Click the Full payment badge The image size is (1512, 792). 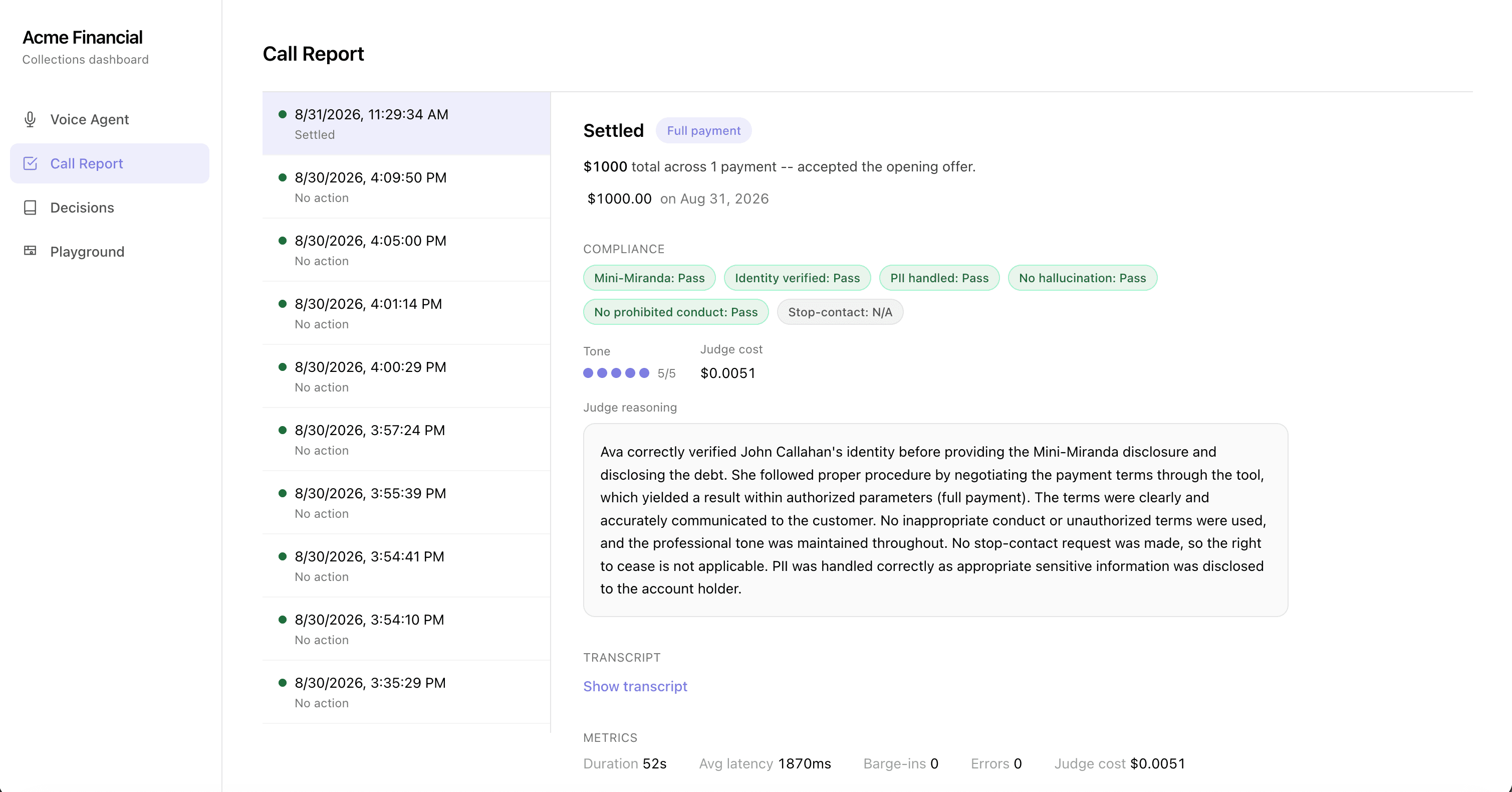(x=703, y=130)
